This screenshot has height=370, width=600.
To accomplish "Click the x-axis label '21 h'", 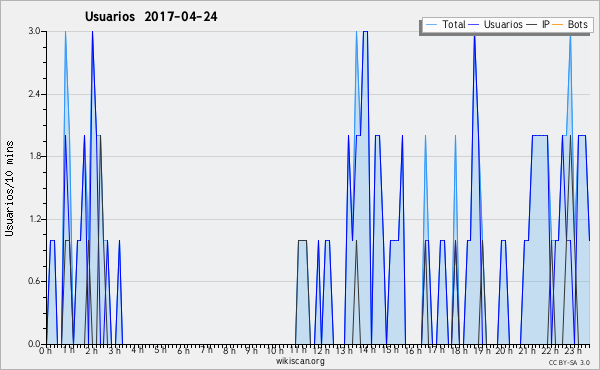I will (528, 351).
